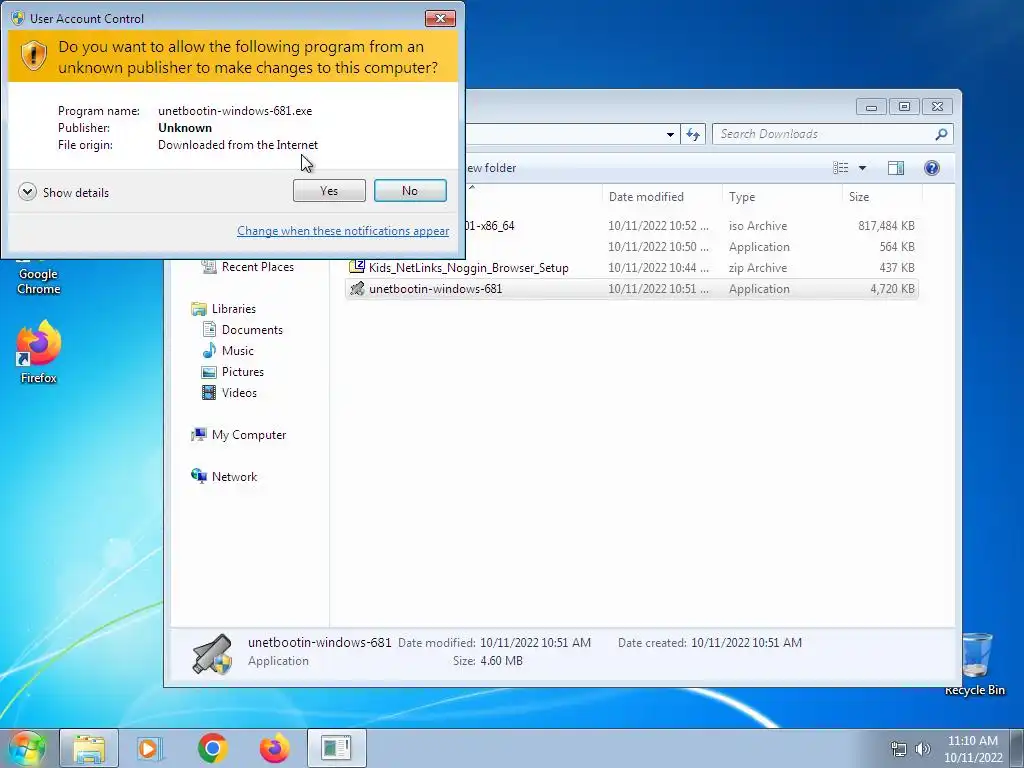Screen dimensions: 1024x768
Task: Open the volume speaker tray icon
Action: (922, 749)
